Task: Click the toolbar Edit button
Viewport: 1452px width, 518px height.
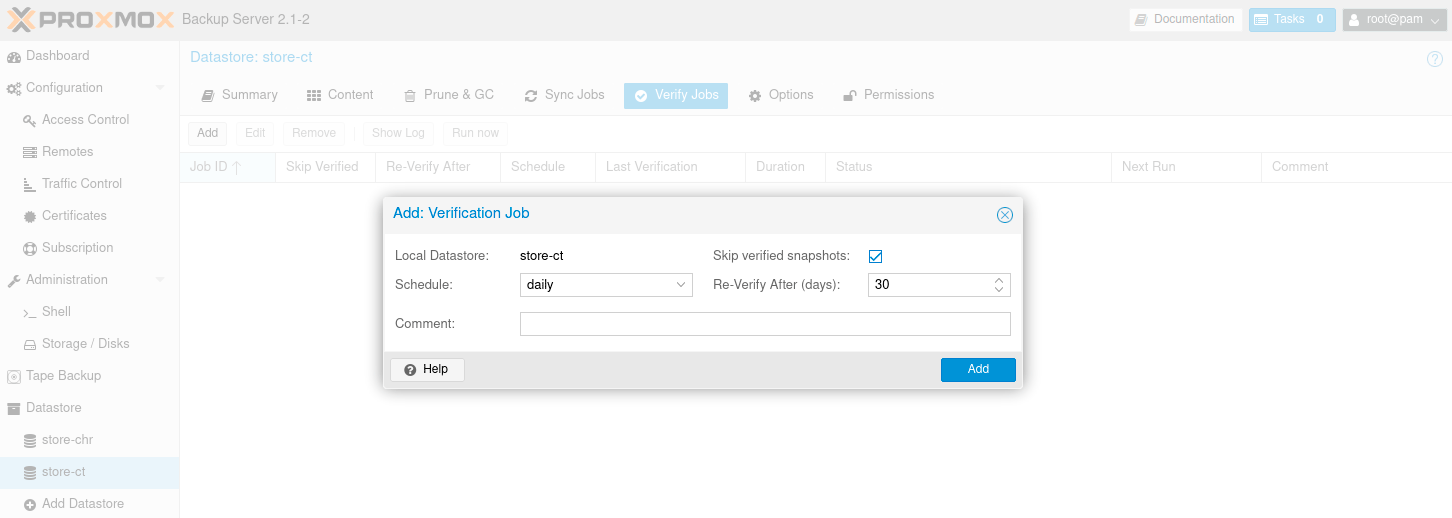Action: (255, 133)
